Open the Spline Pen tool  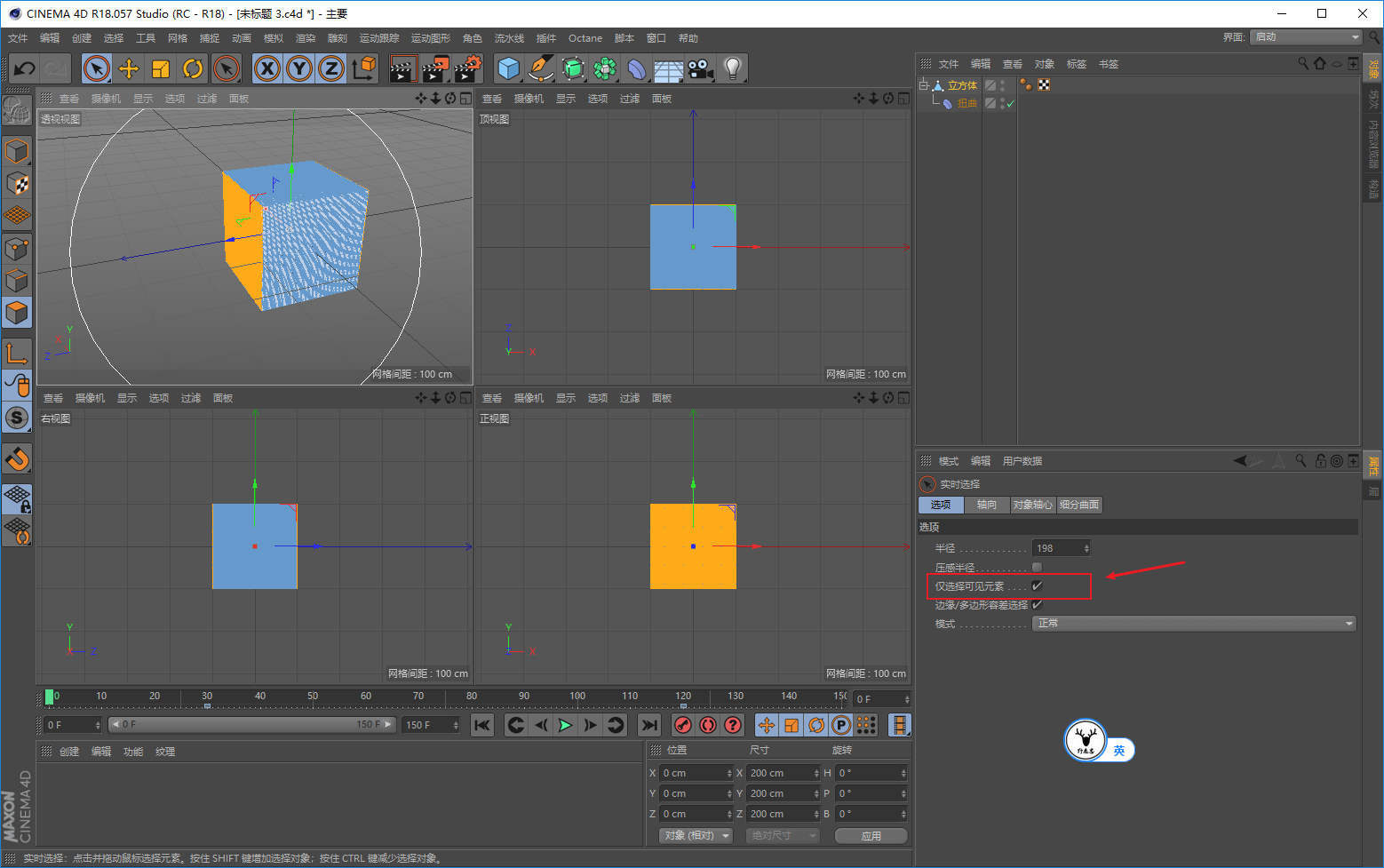540,68
